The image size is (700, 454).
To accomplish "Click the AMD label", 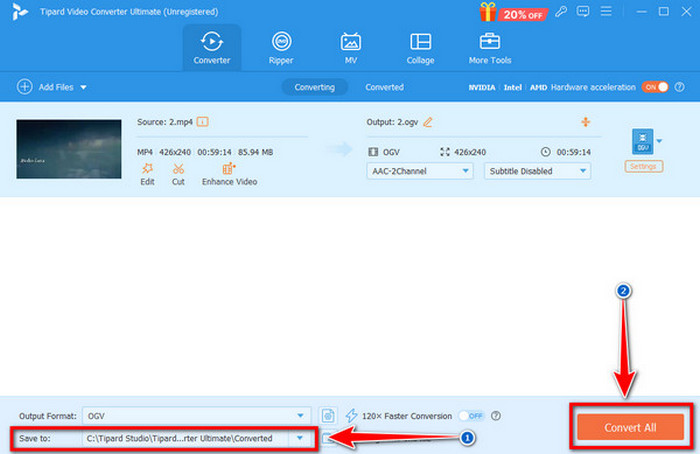I will click(x=538, y=87).
